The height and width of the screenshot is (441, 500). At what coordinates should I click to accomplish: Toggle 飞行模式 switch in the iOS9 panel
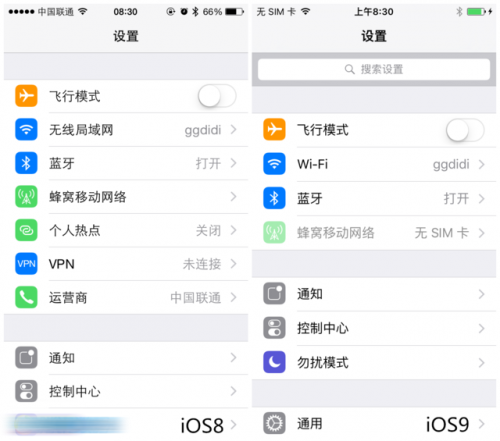(465, 130)
